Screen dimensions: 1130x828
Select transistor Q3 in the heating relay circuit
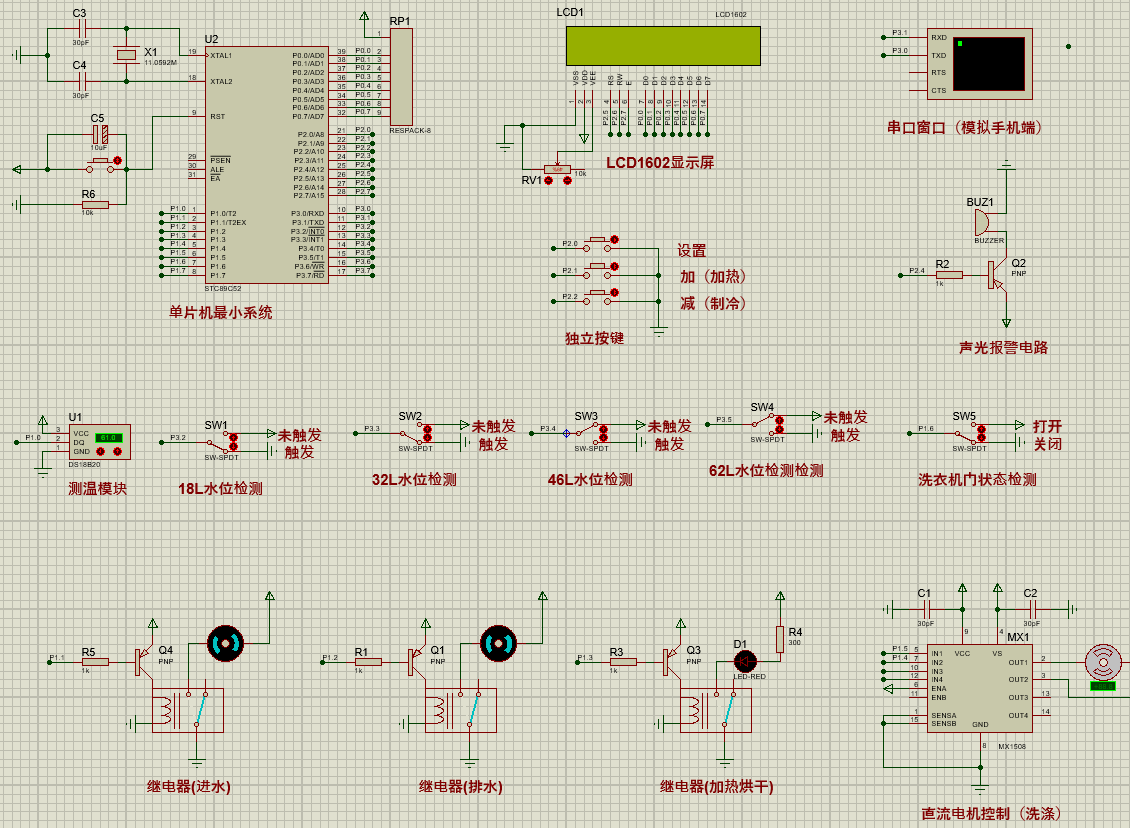click(x=671, y=663)
